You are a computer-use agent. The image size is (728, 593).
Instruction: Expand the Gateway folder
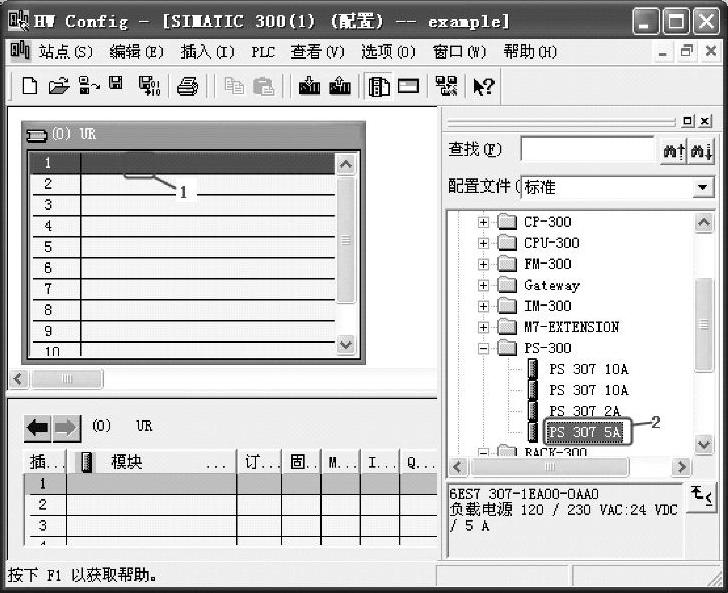coord(483,285)
